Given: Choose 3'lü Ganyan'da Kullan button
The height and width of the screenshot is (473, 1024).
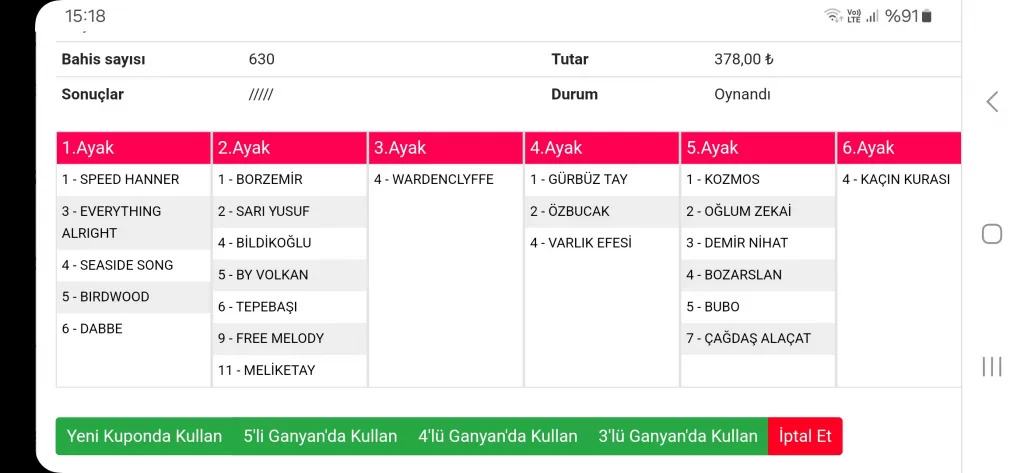Looking at the screenshot, I should pyautogui.click(x=678, y=436).
